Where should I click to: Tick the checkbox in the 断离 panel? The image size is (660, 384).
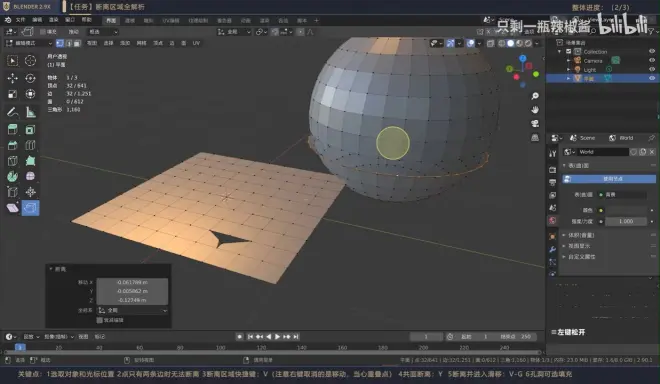tap(100, 320)
